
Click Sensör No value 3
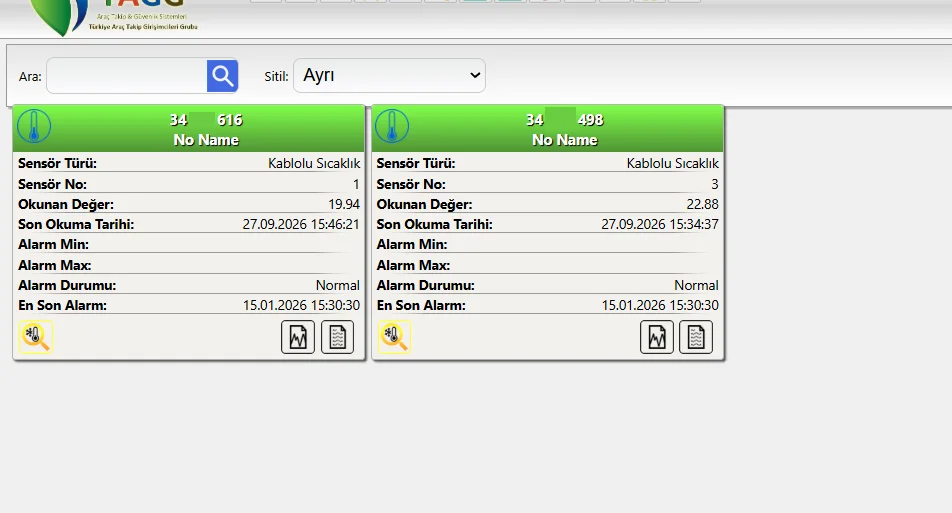click(x=715, y=184)
